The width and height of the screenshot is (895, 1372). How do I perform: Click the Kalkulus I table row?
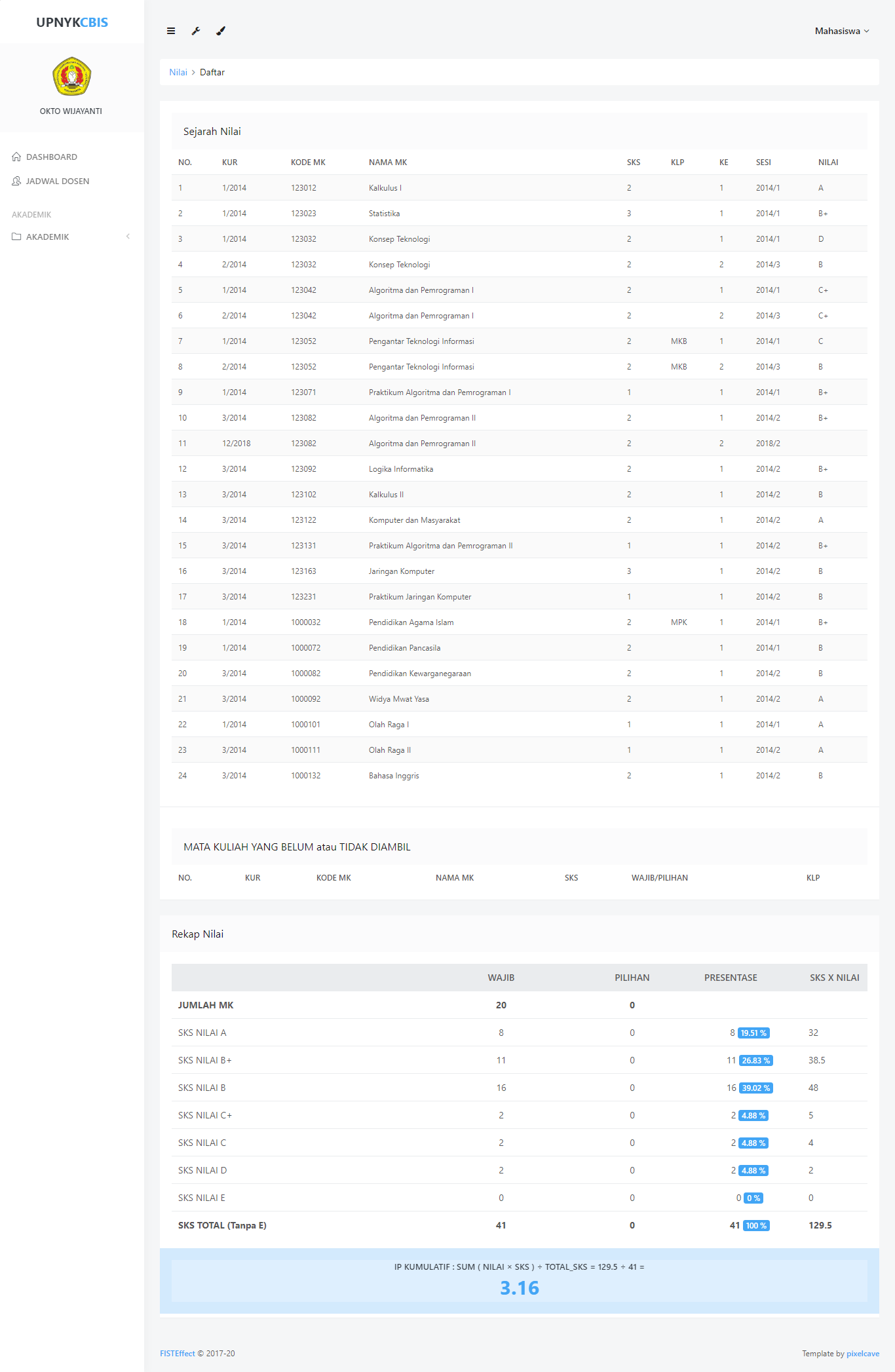(385, 188)
